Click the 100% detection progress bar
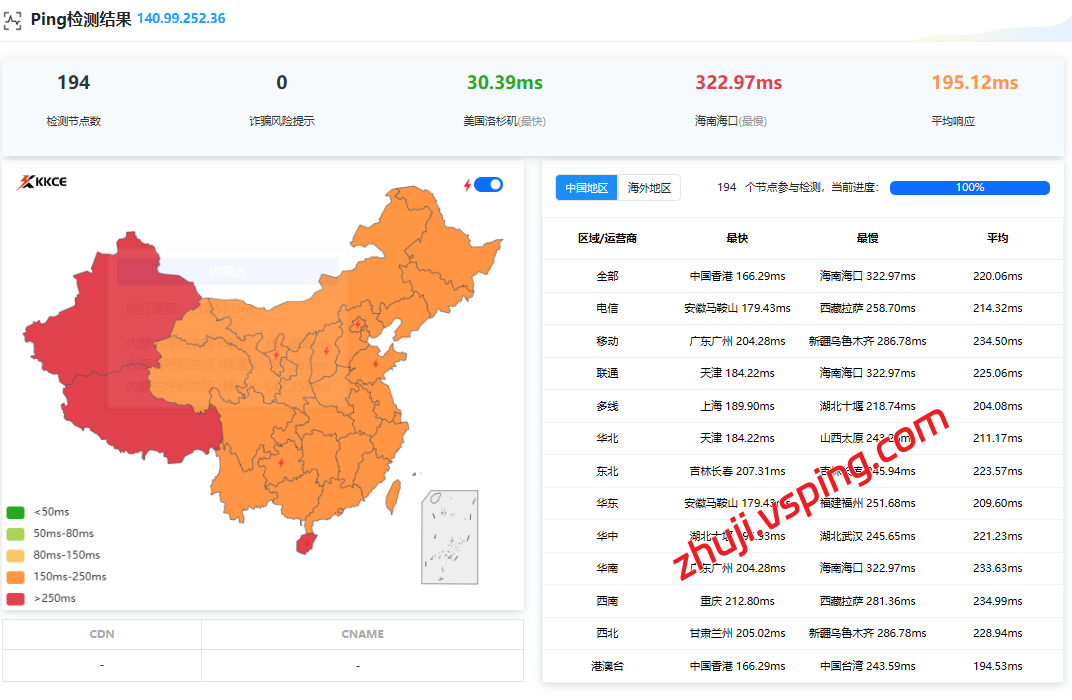 click(x=969, y=188)
